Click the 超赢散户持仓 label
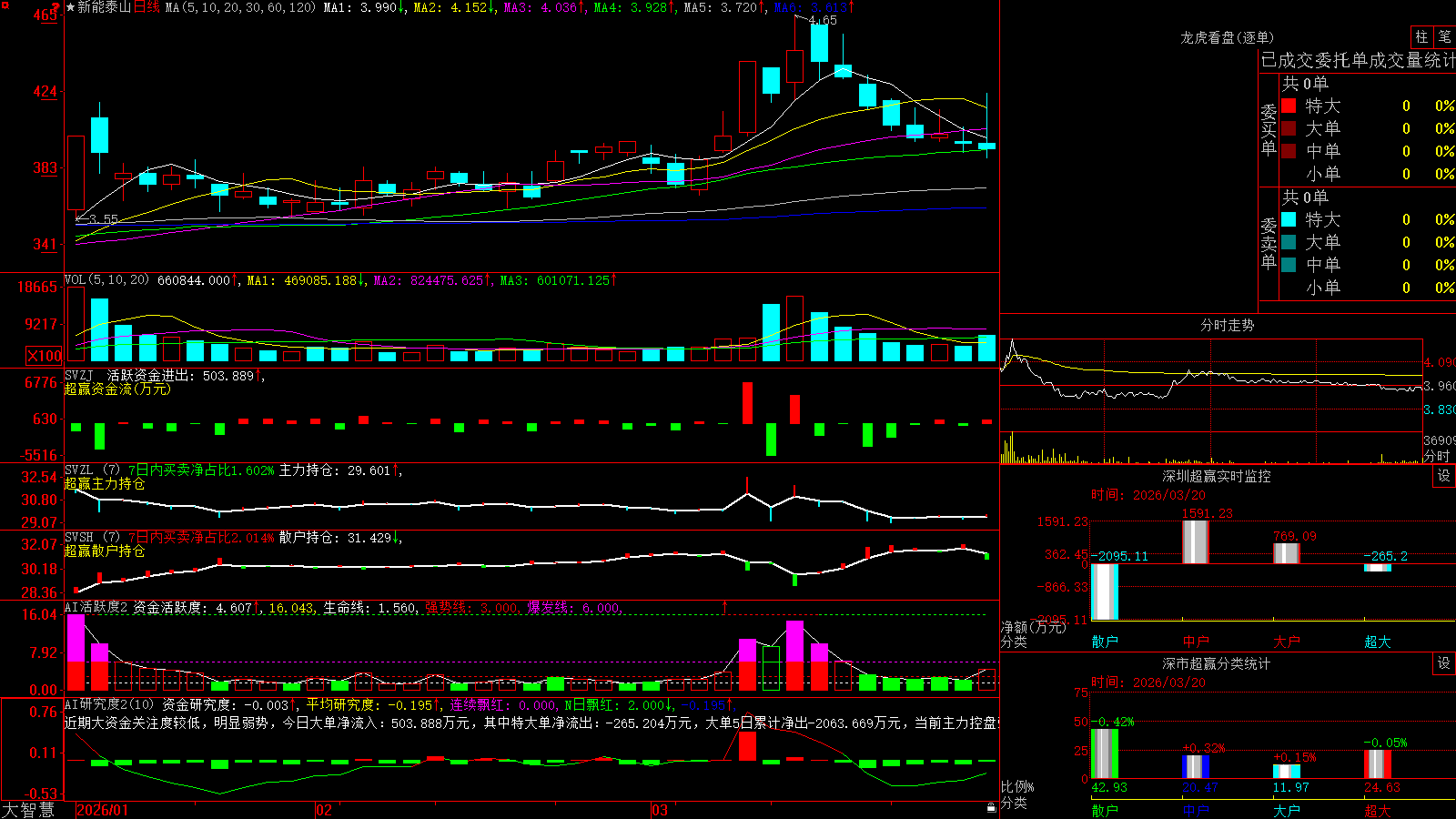This screenshot has height=819, width=1456. point(105,551)
